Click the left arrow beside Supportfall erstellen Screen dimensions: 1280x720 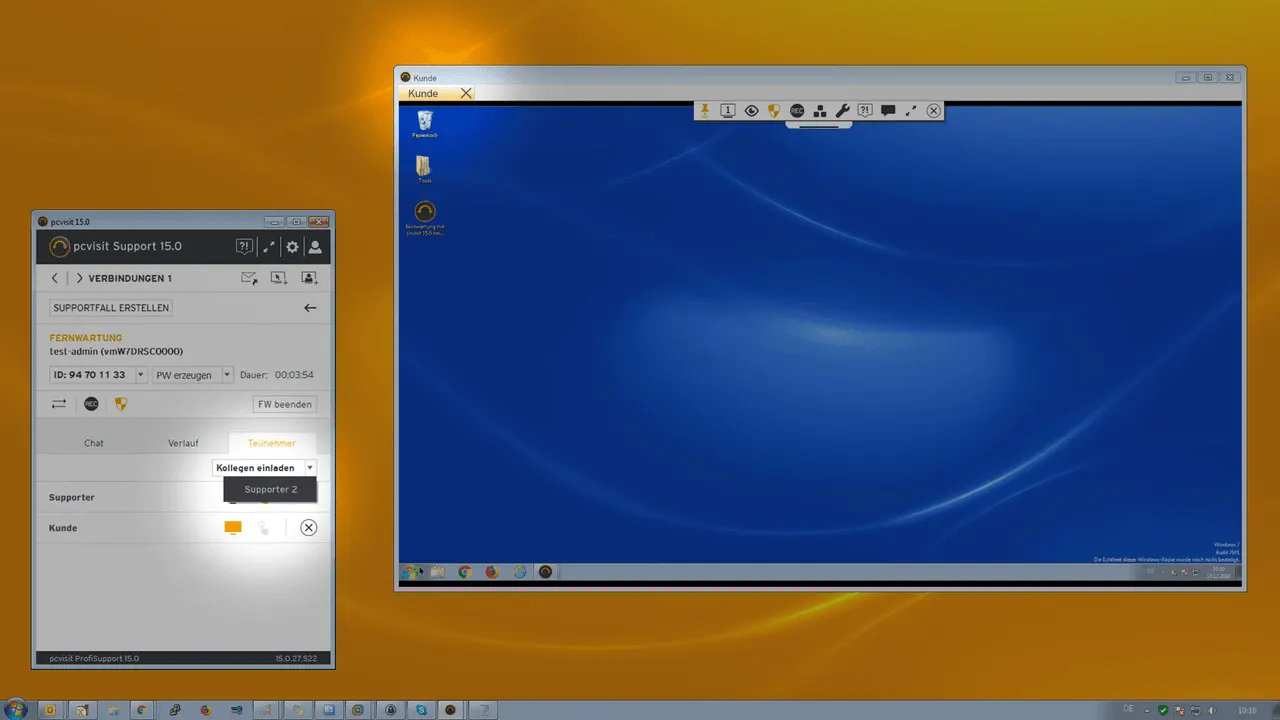[x=310, y=308]
